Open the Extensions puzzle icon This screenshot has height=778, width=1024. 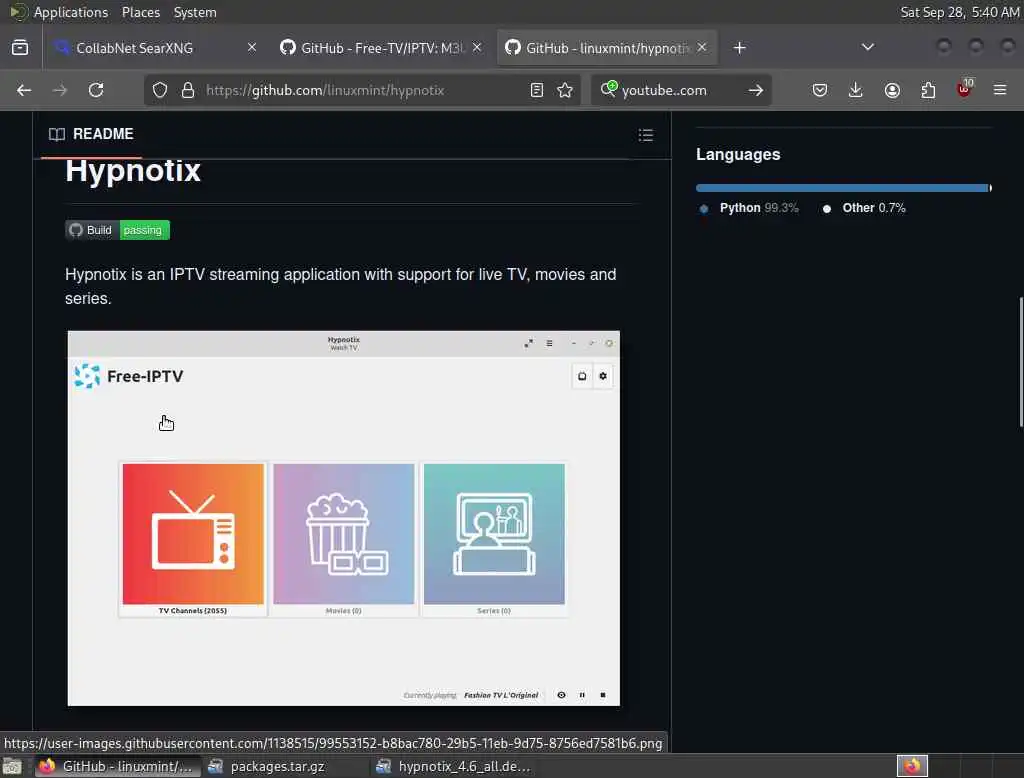[928, 90]
